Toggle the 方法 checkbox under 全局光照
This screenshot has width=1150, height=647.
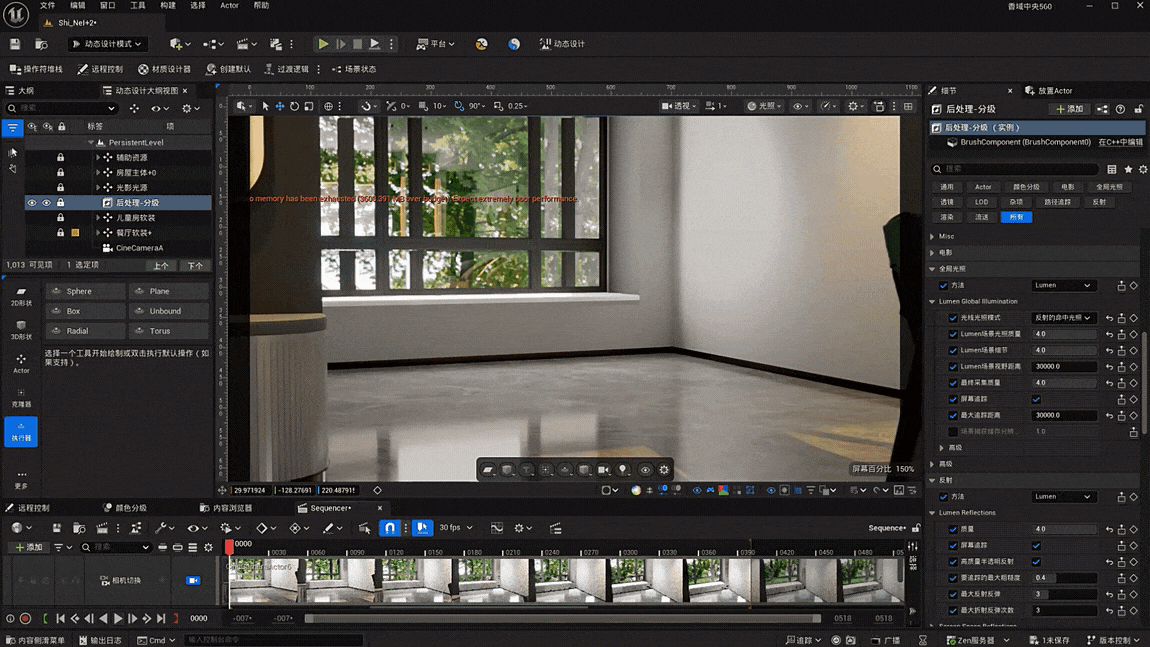click(x=944, y=285)
